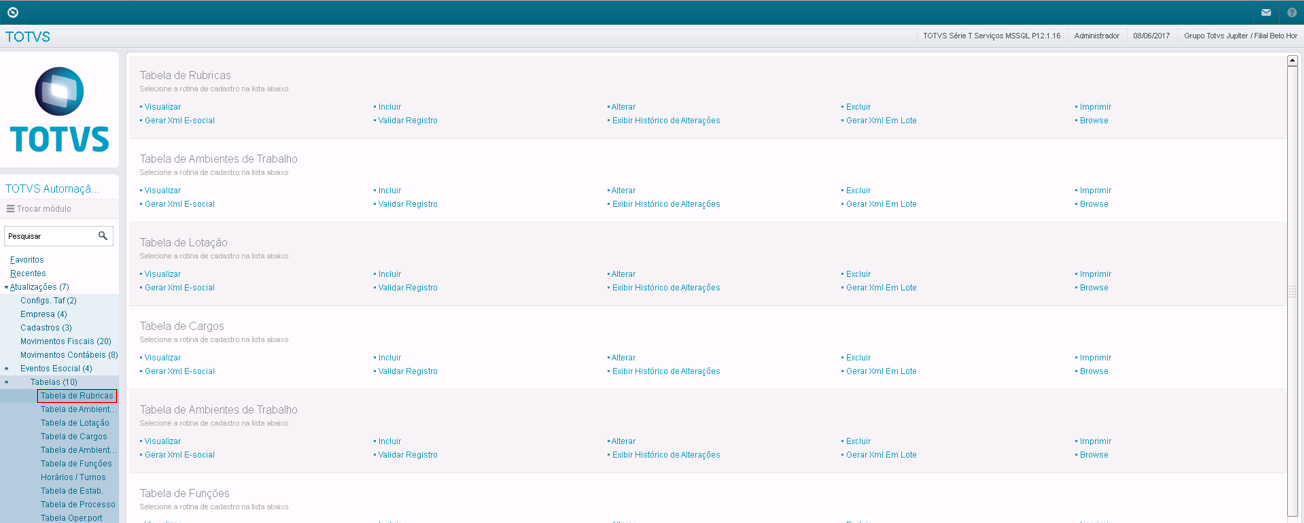
Task: Click Imprimir under Tabela de Cargos
Action: (1095, 358)
